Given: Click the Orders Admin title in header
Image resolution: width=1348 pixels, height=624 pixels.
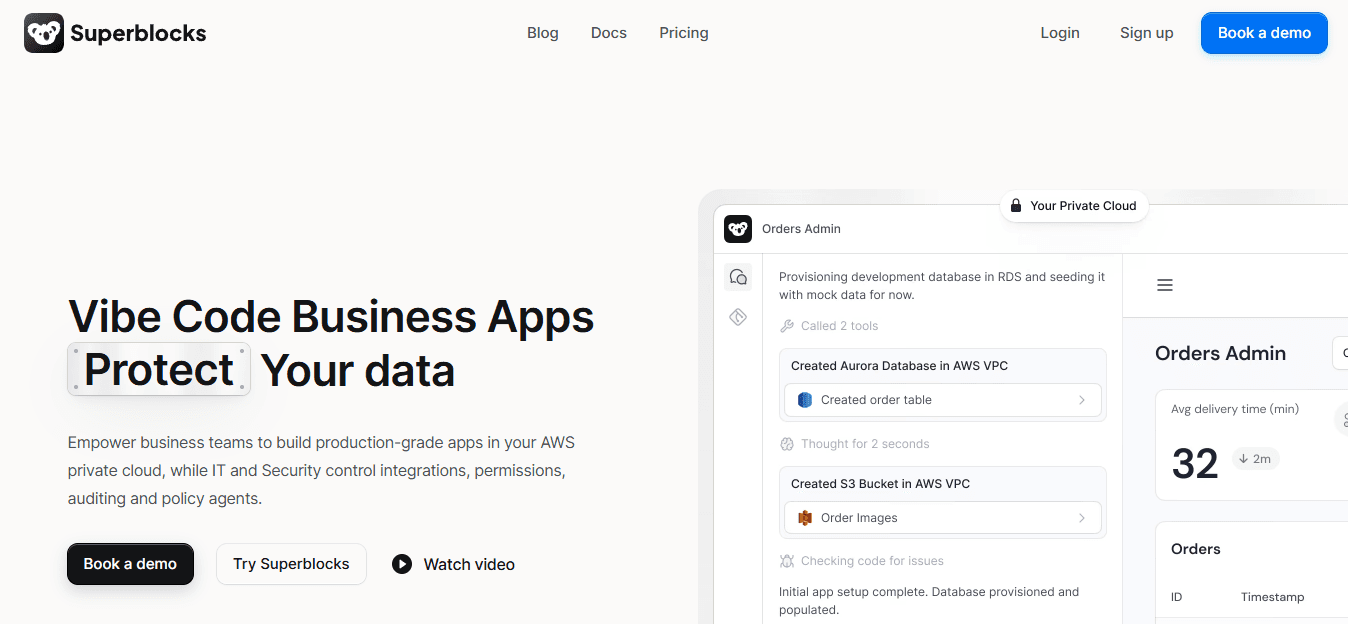Looking at the screenshot, I should click(x=801, y=229).
